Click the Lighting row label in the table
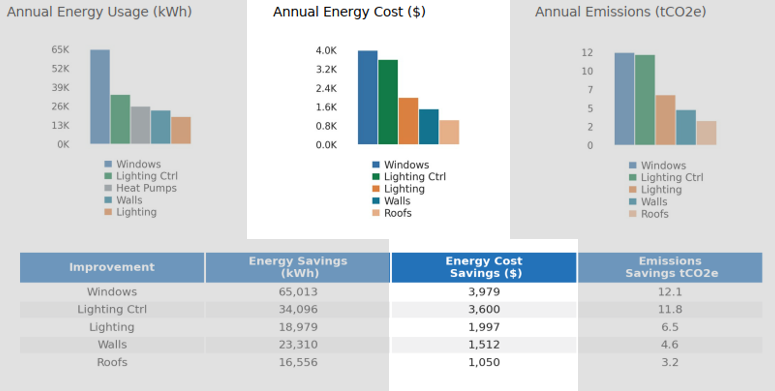This screenshot has height=391, width=775. pos(112,327)
